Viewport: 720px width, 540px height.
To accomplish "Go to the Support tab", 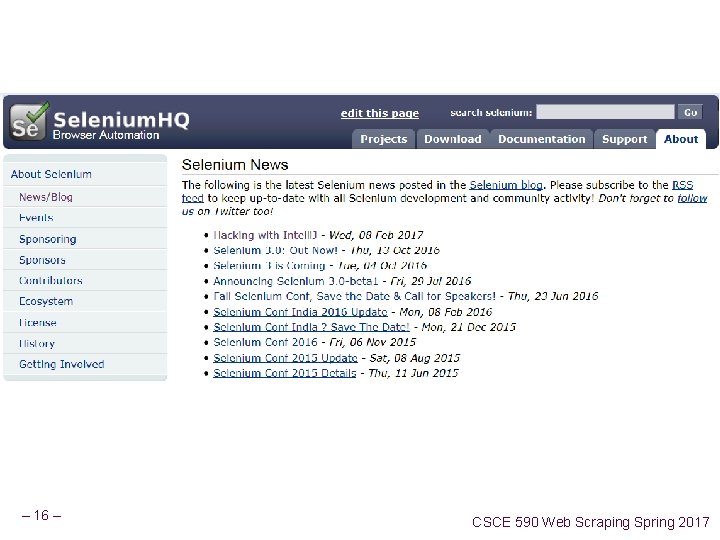I will click(x=624, y=139).
